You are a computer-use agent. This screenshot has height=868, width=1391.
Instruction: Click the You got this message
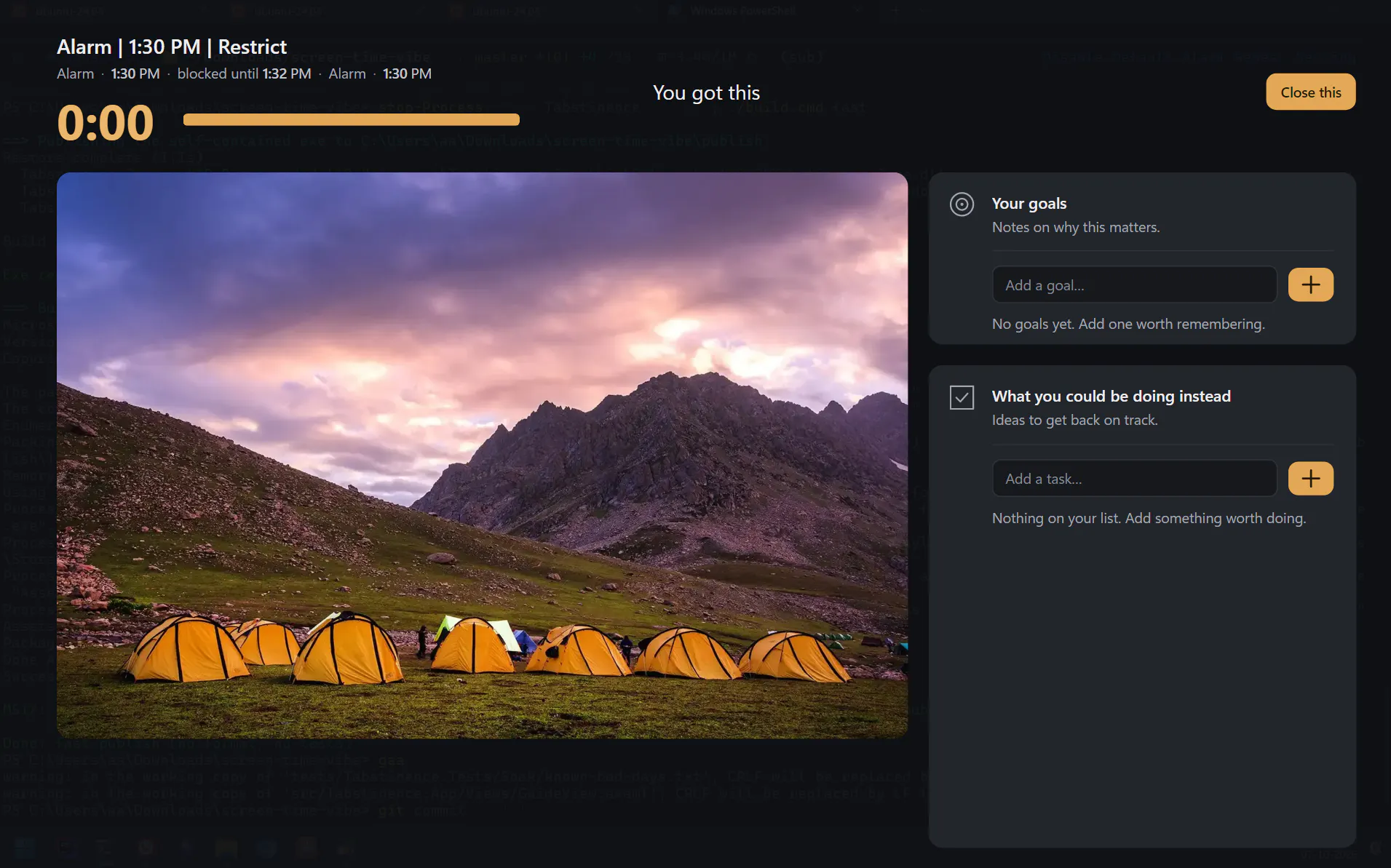pos(706,92)
